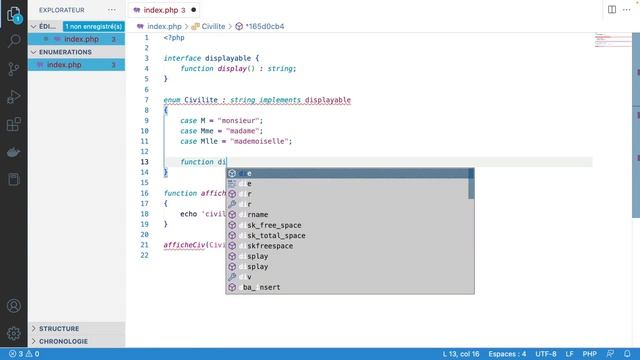Change language mode PHP

pos(589,354)
